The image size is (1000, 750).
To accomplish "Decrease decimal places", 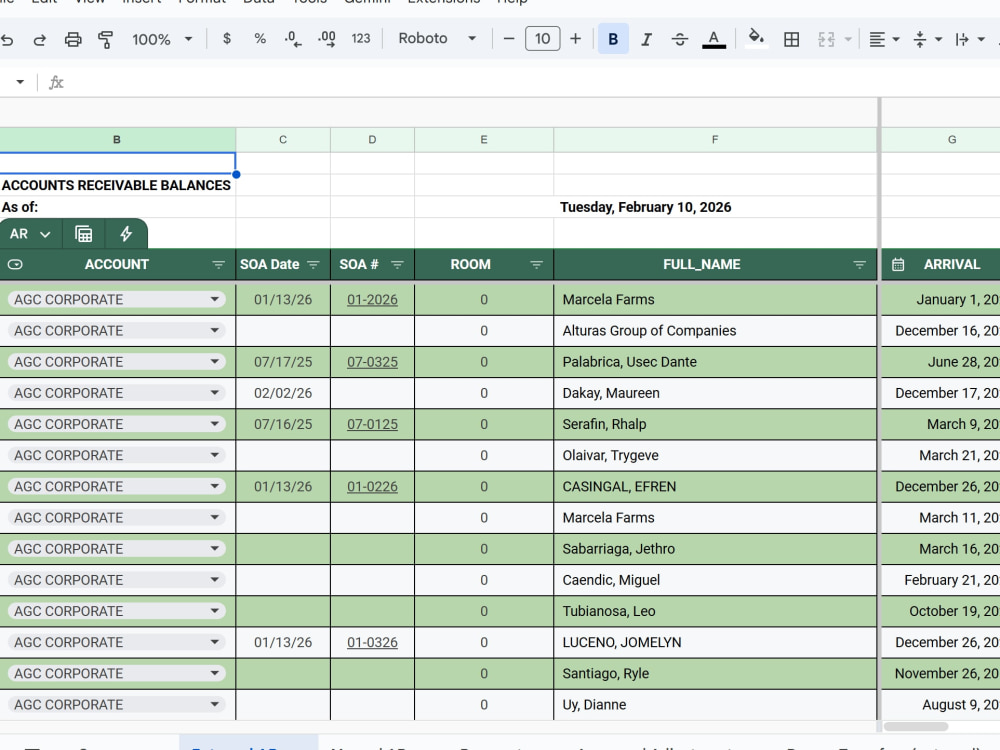I will pos(293,39).
